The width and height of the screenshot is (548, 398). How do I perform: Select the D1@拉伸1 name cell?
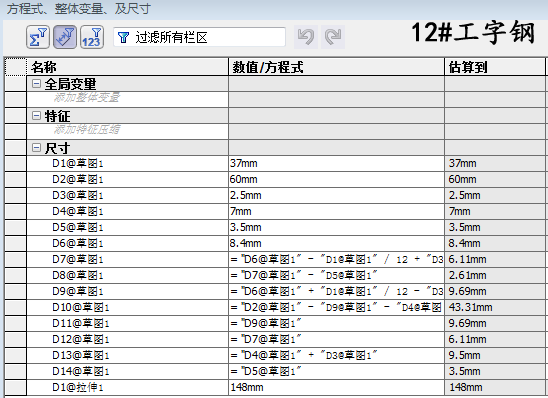click(128, 388)
